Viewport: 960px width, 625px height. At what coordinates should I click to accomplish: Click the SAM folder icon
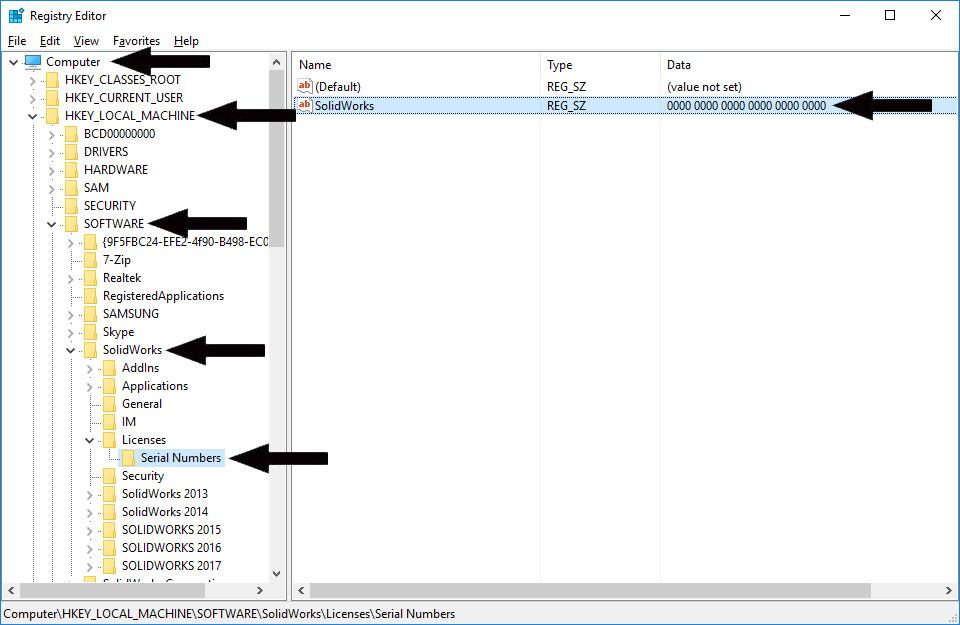click(72, 188)
